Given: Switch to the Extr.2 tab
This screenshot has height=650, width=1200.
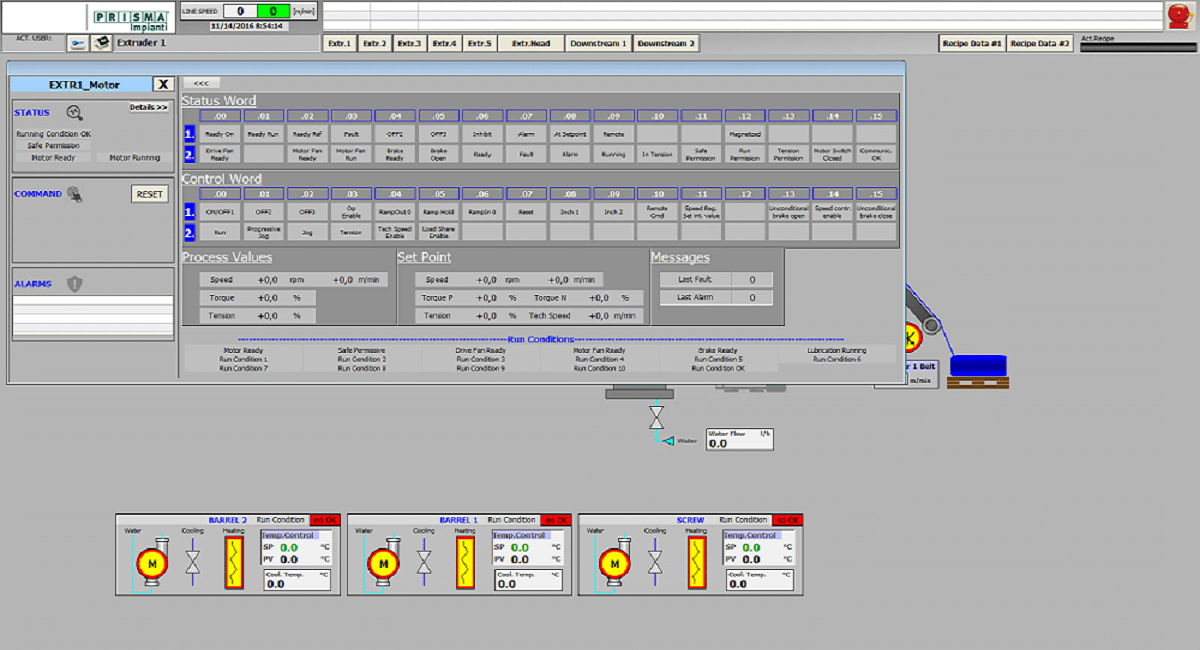Looking at the screenshot, I should click(x=374, y=44).
